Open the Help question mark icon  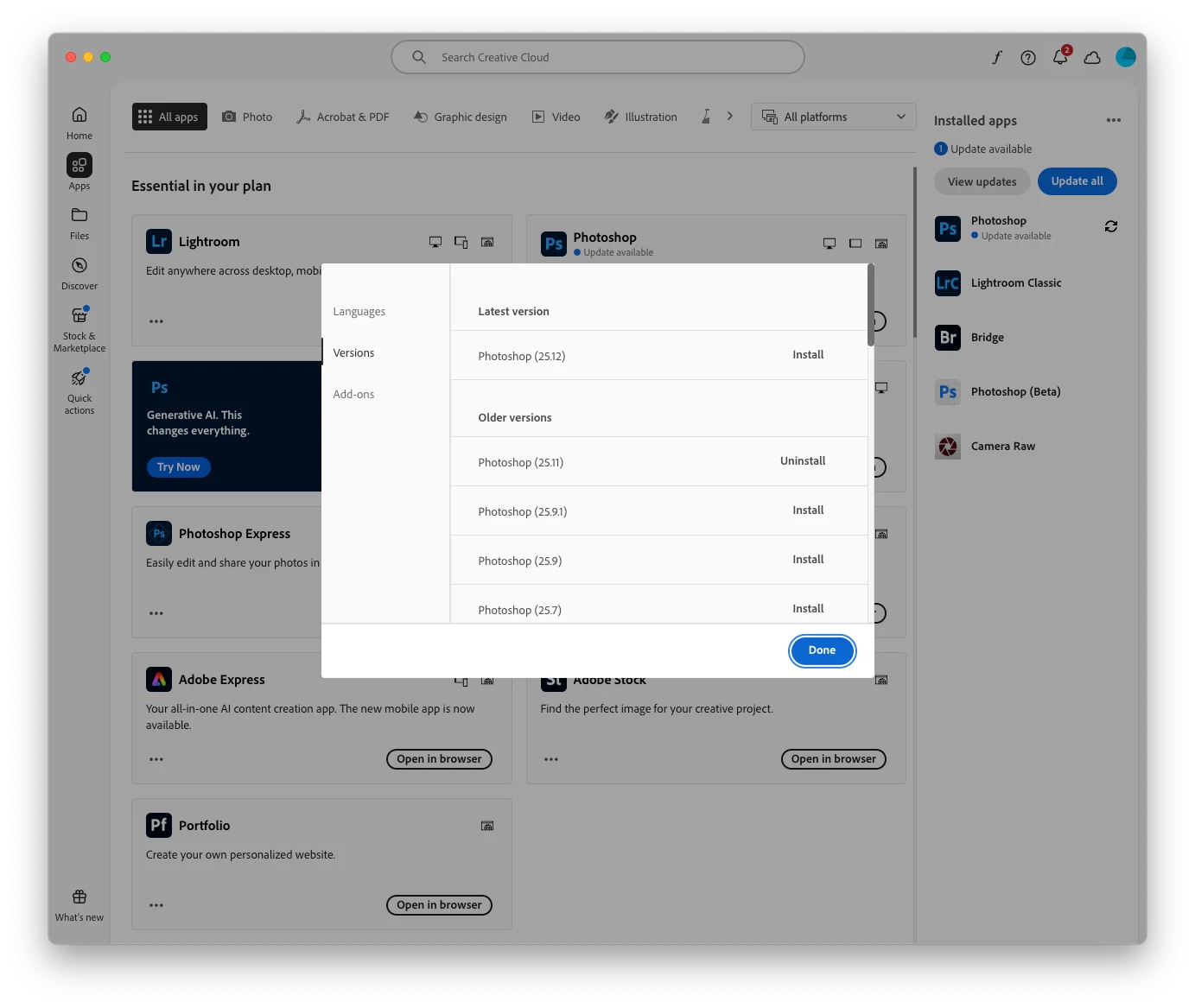pos(1027,57)
